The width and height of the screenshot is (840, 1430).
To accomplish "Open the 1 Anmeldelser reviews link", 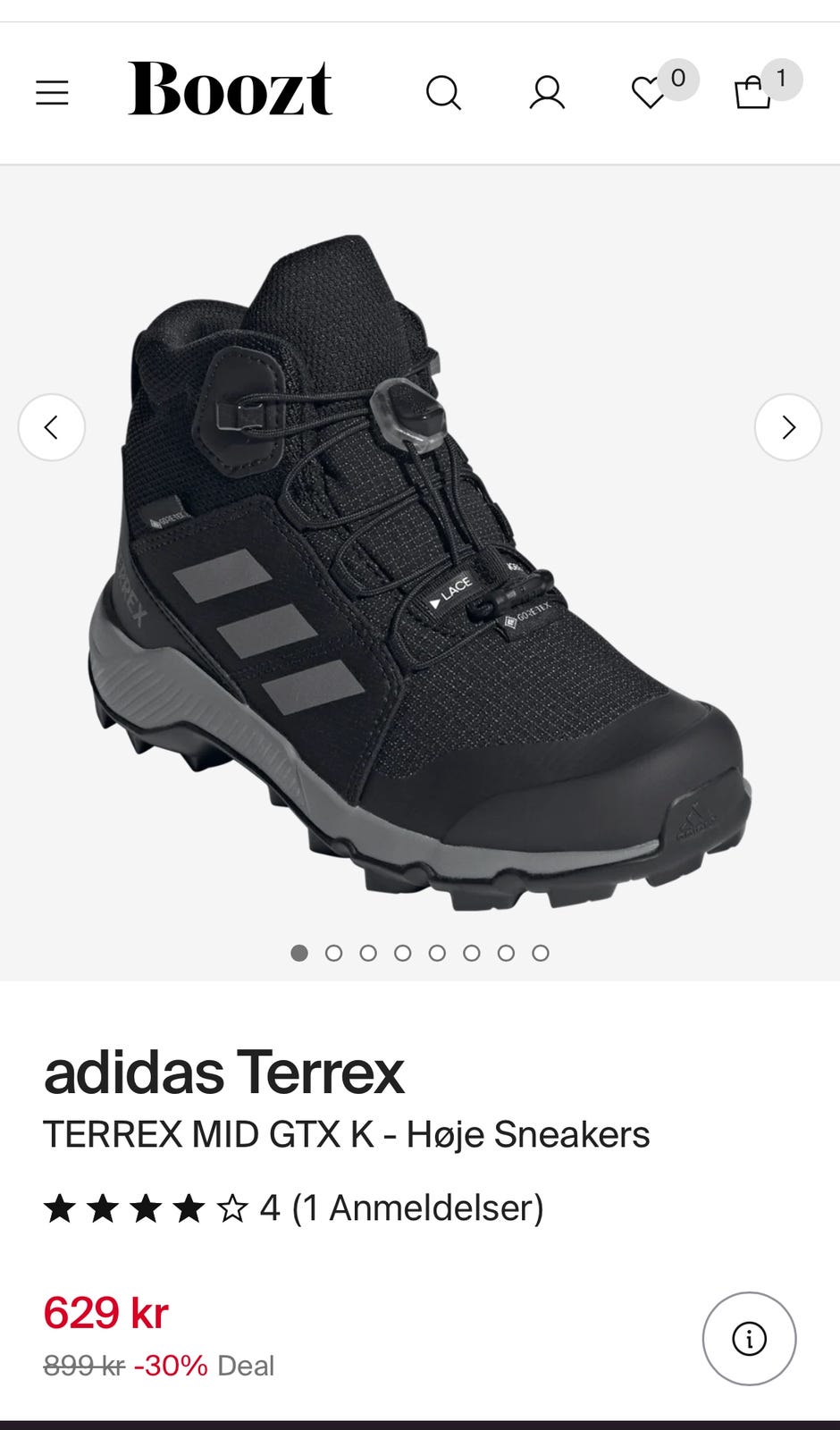I will tap(418, 1208).
